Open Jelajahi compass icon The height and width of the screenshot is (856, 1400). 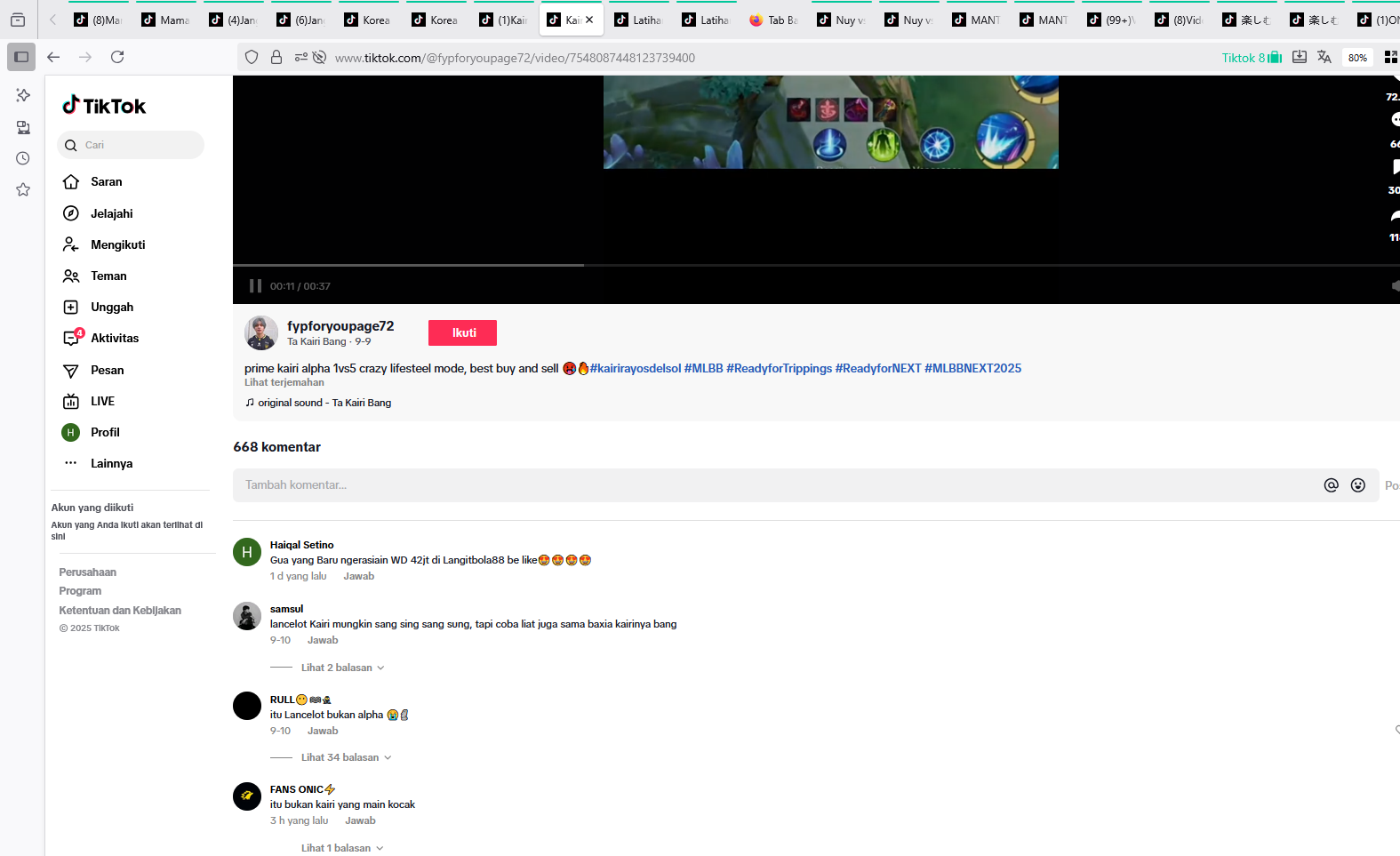(71, 213)
